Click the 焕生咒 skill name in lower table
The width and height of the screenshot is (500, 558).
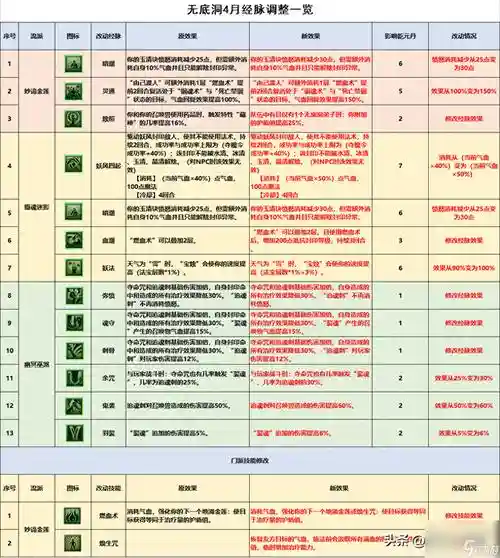click(109, 543)
